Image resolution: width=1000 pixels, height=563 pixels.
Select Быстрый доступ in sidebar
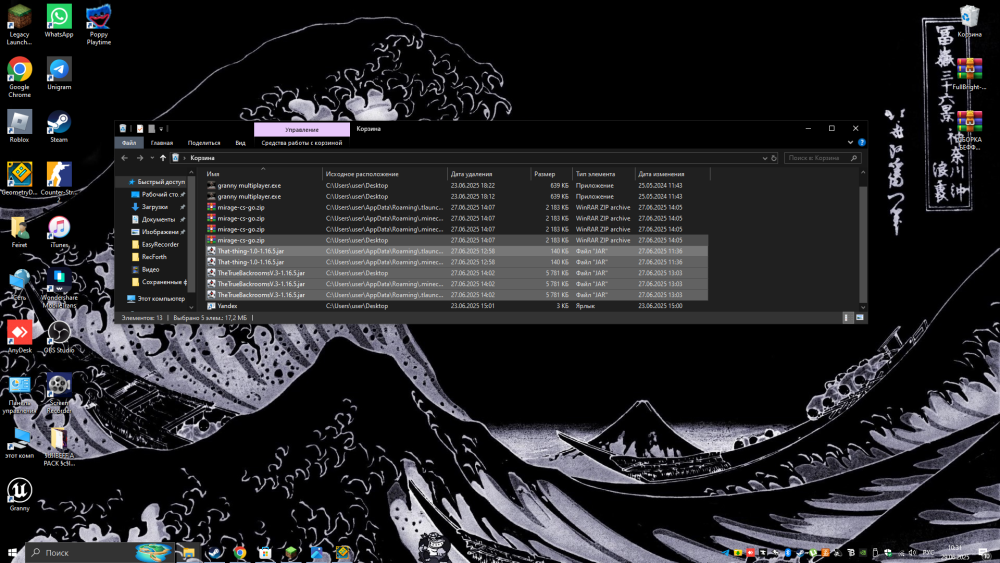[156, 182]
